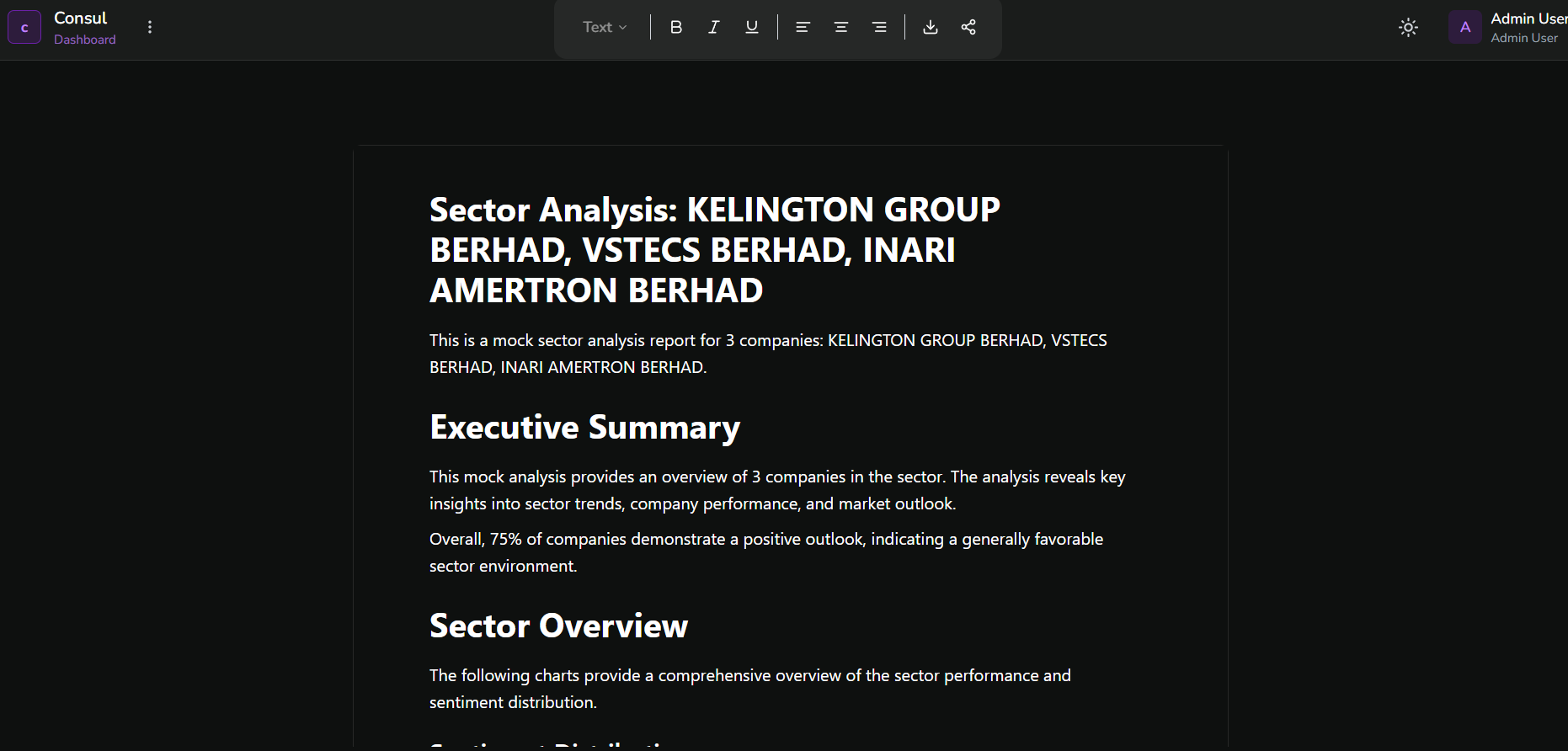Go to the Dashboard link
The image size is (1568, 751).
pyautogui.click(x=85, y=40)
